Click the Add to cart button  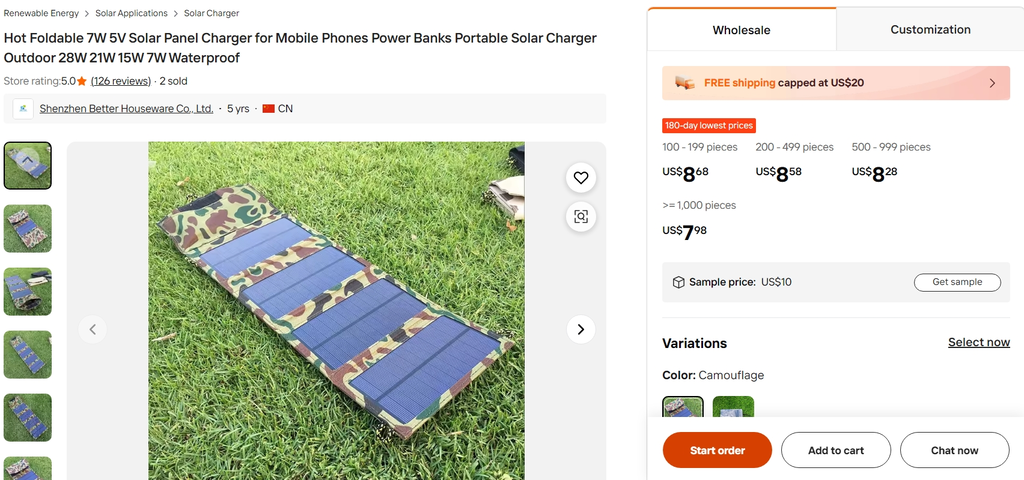click(x=836, y=450)
